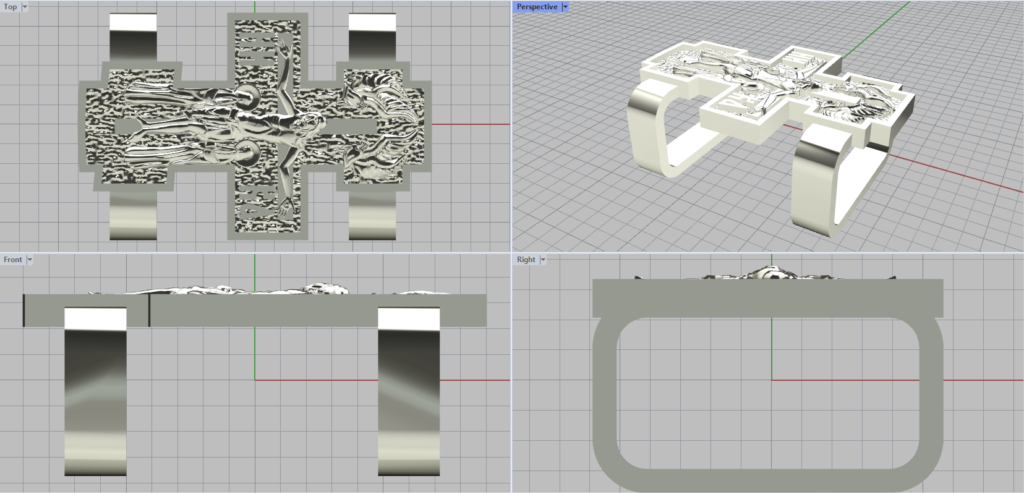
Task: Expand the Front viewport menu arrow
Action: point(30,259)
